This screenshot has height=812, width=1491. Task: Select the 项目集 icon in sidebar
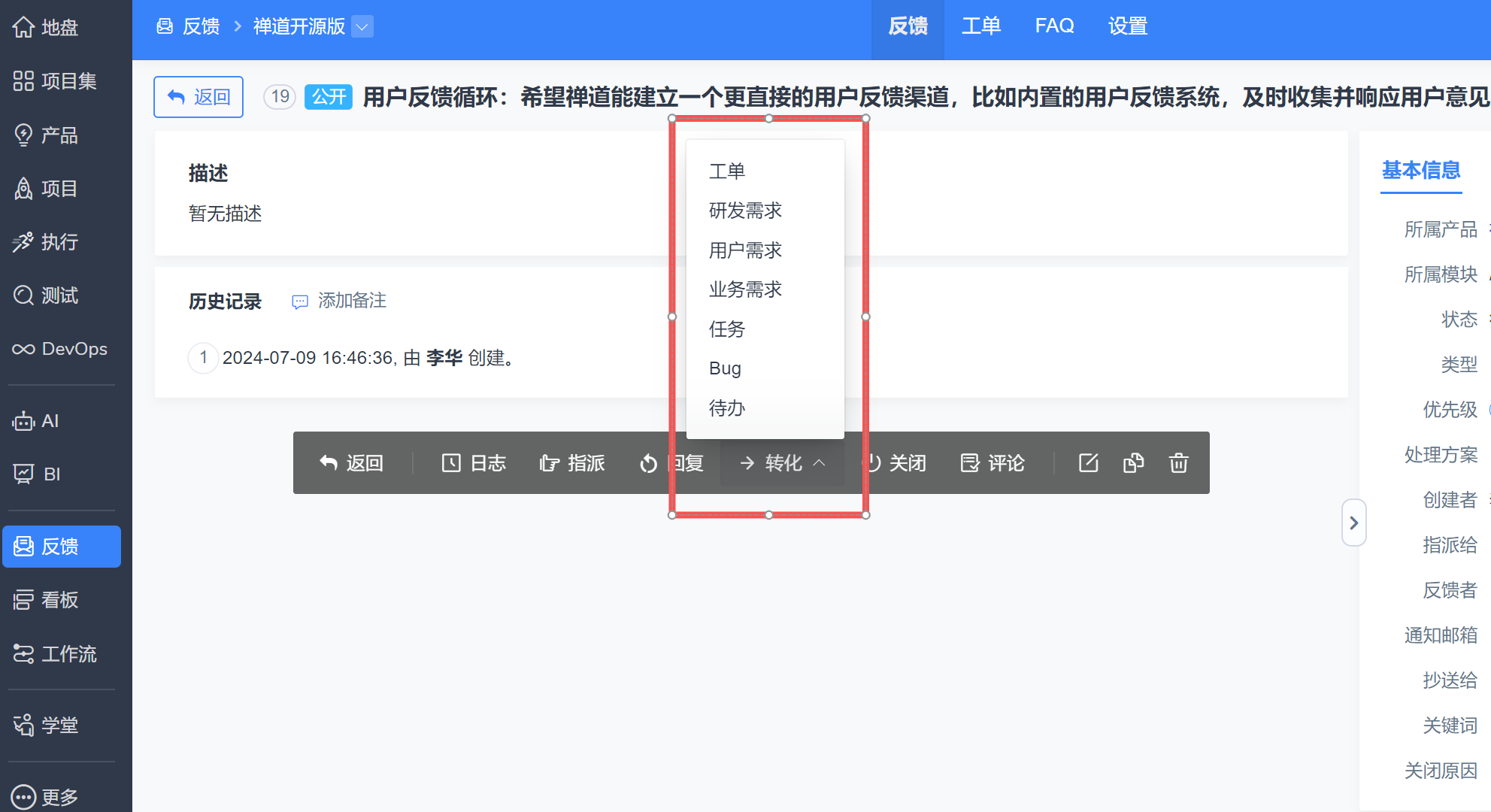23,81
